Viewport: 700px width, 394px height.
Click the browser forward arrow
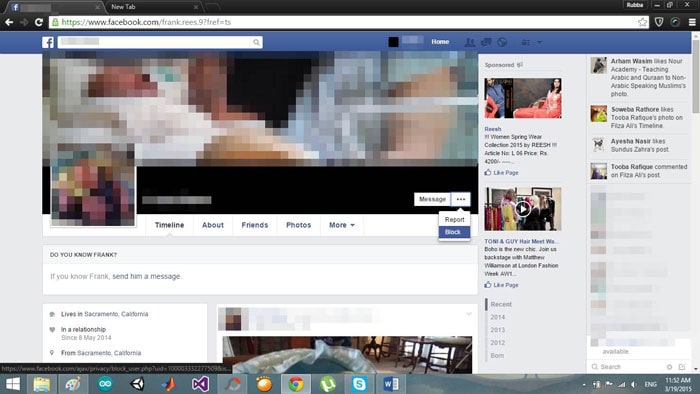(x=24, y=22)
